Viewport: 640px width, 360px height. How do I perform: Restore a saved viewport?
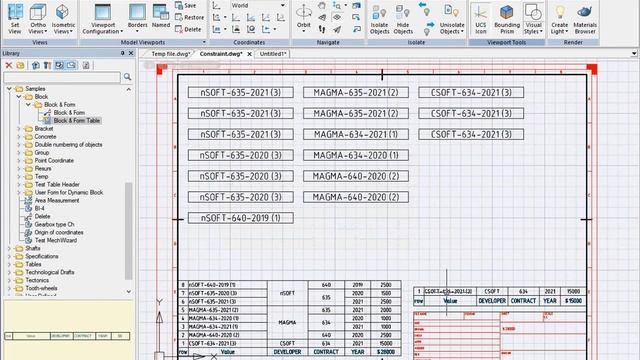coord(189,17)
